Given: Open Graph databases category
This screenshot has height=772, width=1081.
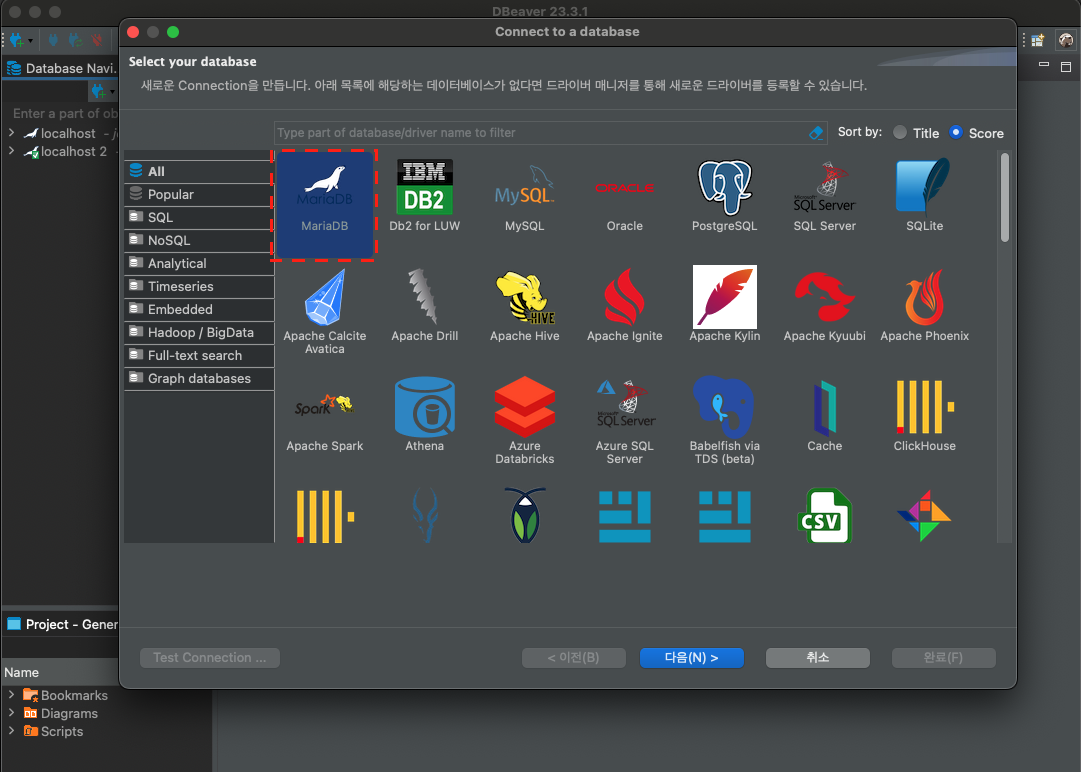Looking at the screenshot, I should (x=199, y=378).
